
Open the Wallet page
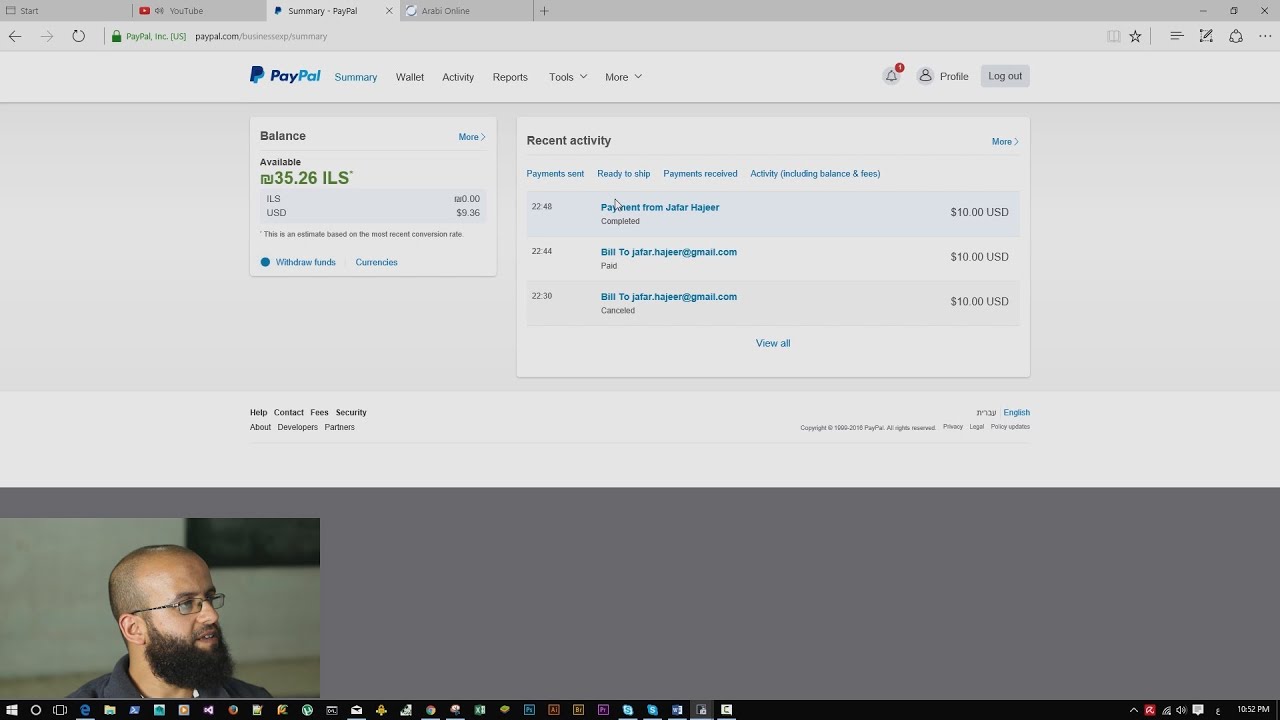point(410,77)
